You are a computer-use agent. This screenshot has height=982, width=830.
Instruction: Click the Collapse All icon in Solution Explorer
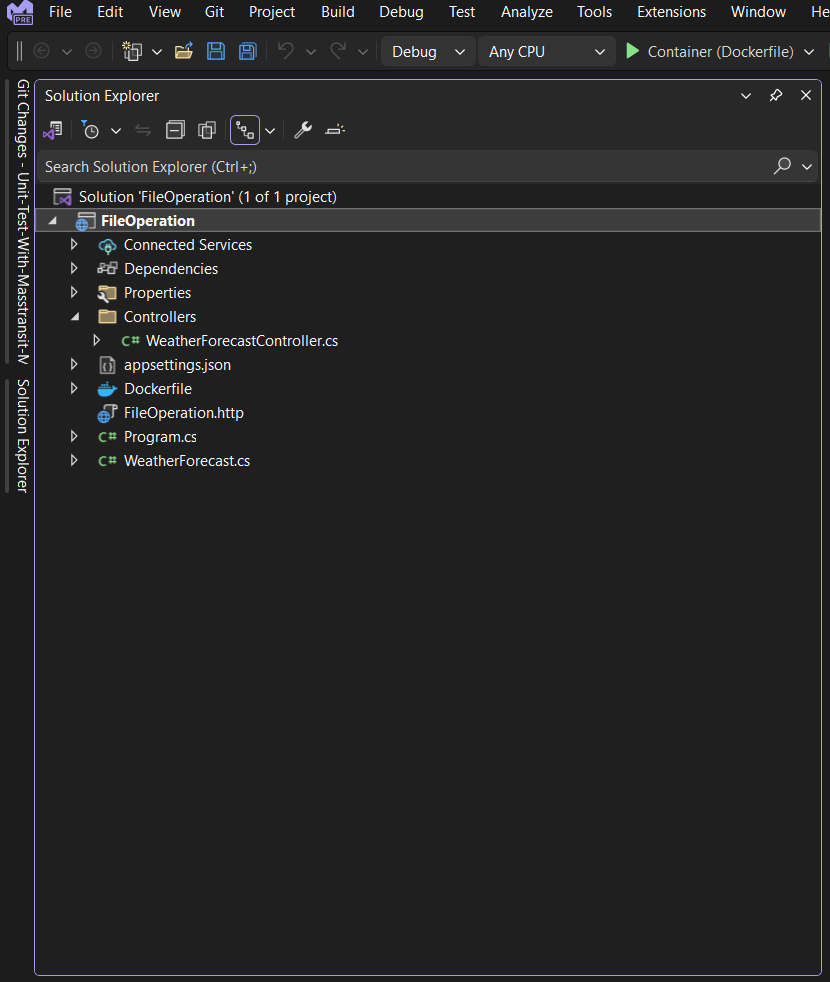pos(175,130)
